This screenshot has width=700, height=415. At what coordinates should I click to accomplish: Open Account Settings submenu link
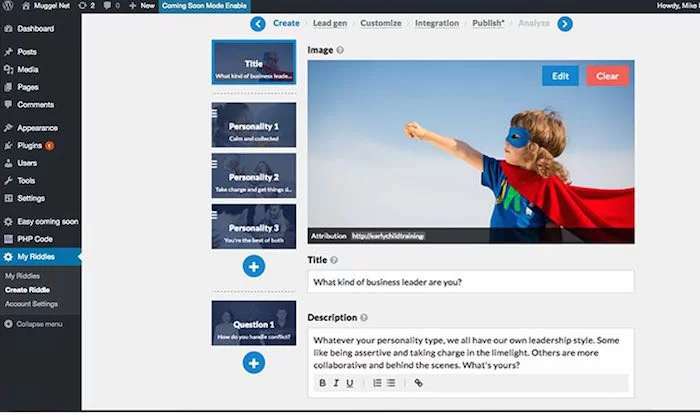(31, 304)
